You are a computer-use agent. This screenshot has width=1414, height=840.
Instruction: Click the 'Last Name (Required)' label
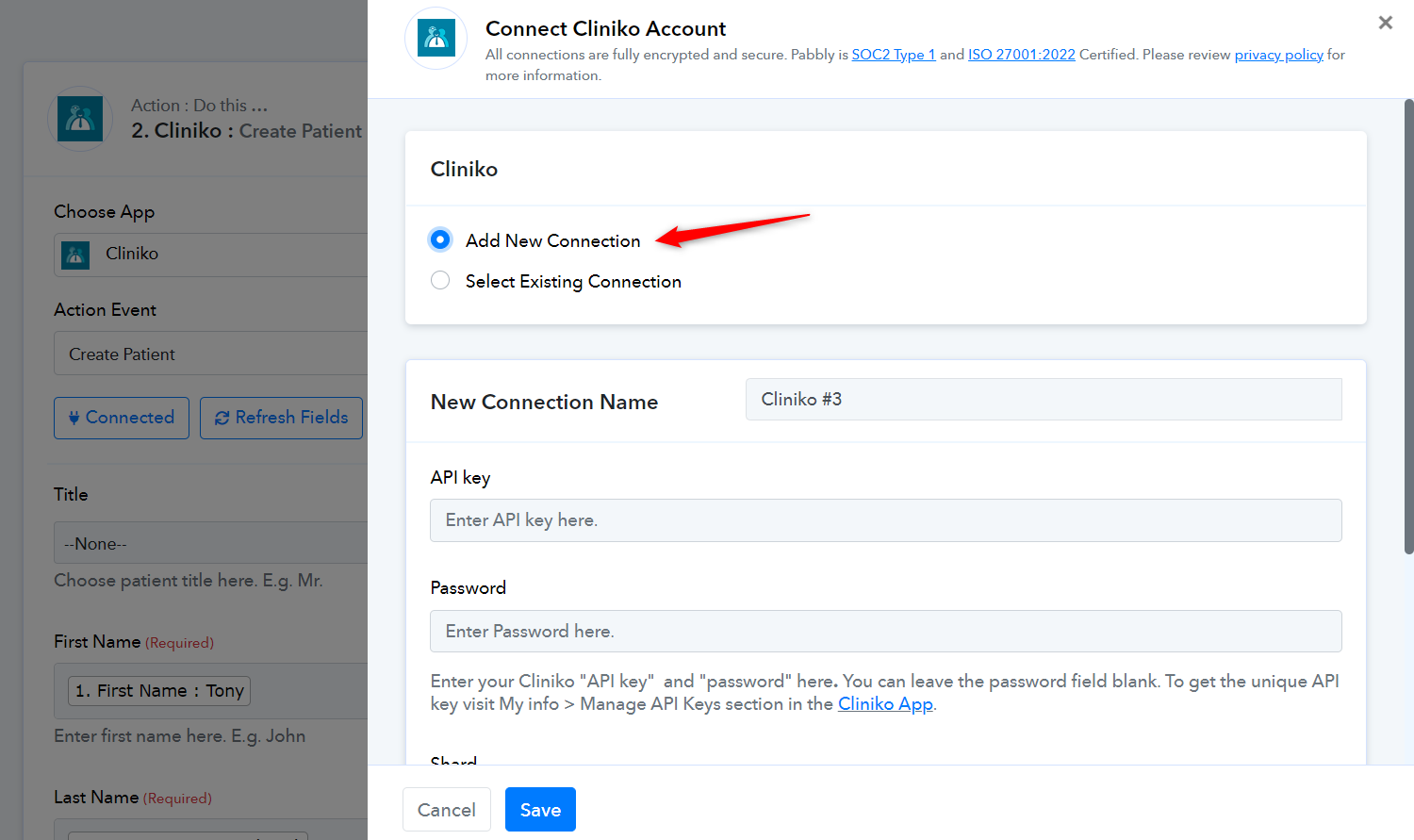pyautogui.click(x=133, y=798)
